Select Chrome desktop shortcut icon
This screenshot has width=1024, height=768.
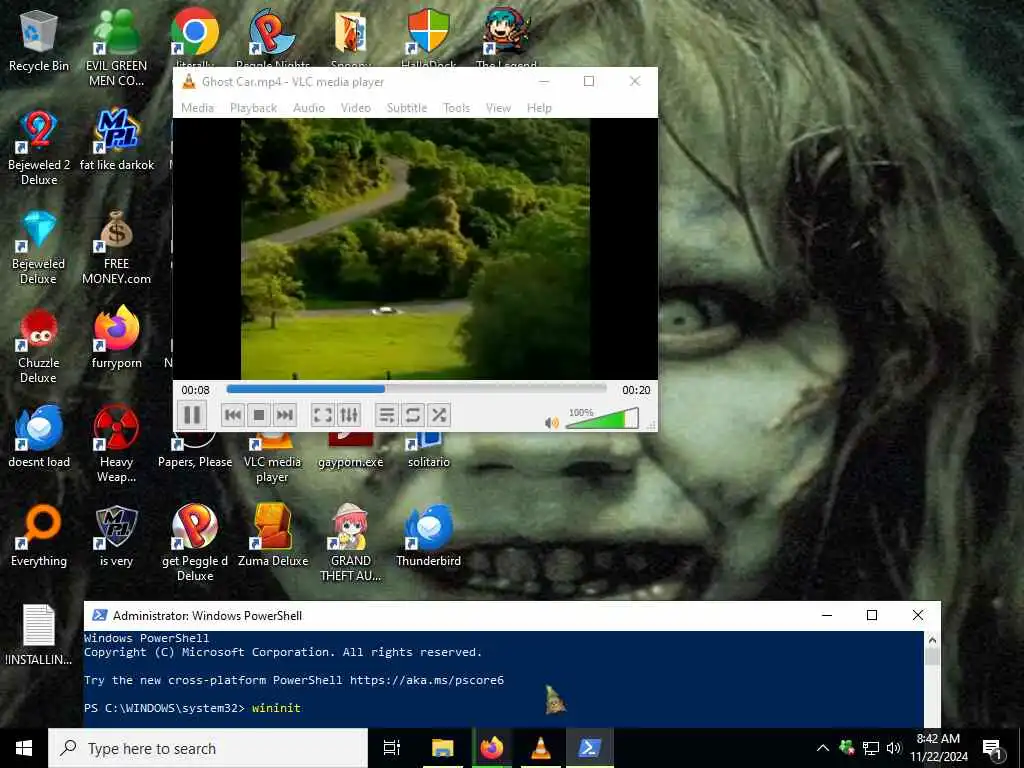click(x=195, y=33)
